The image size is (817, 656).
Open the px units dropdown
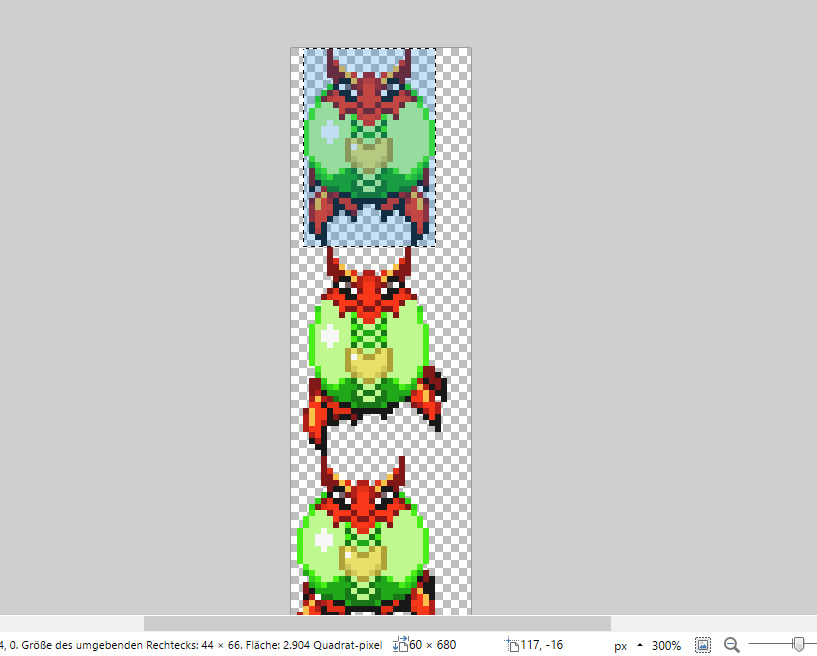tap(627, 645)
